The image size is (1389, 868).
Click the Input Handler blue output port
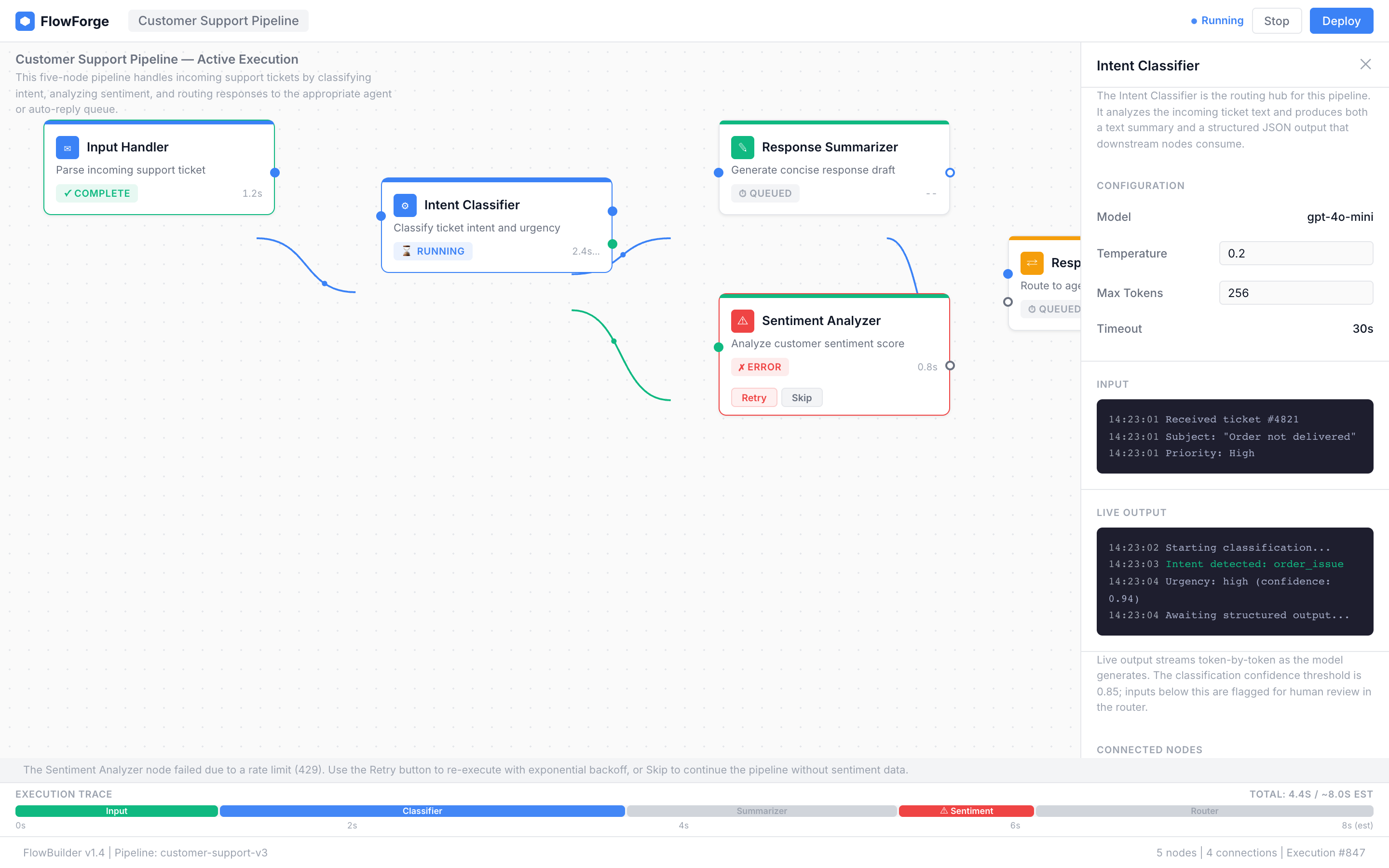275,172
